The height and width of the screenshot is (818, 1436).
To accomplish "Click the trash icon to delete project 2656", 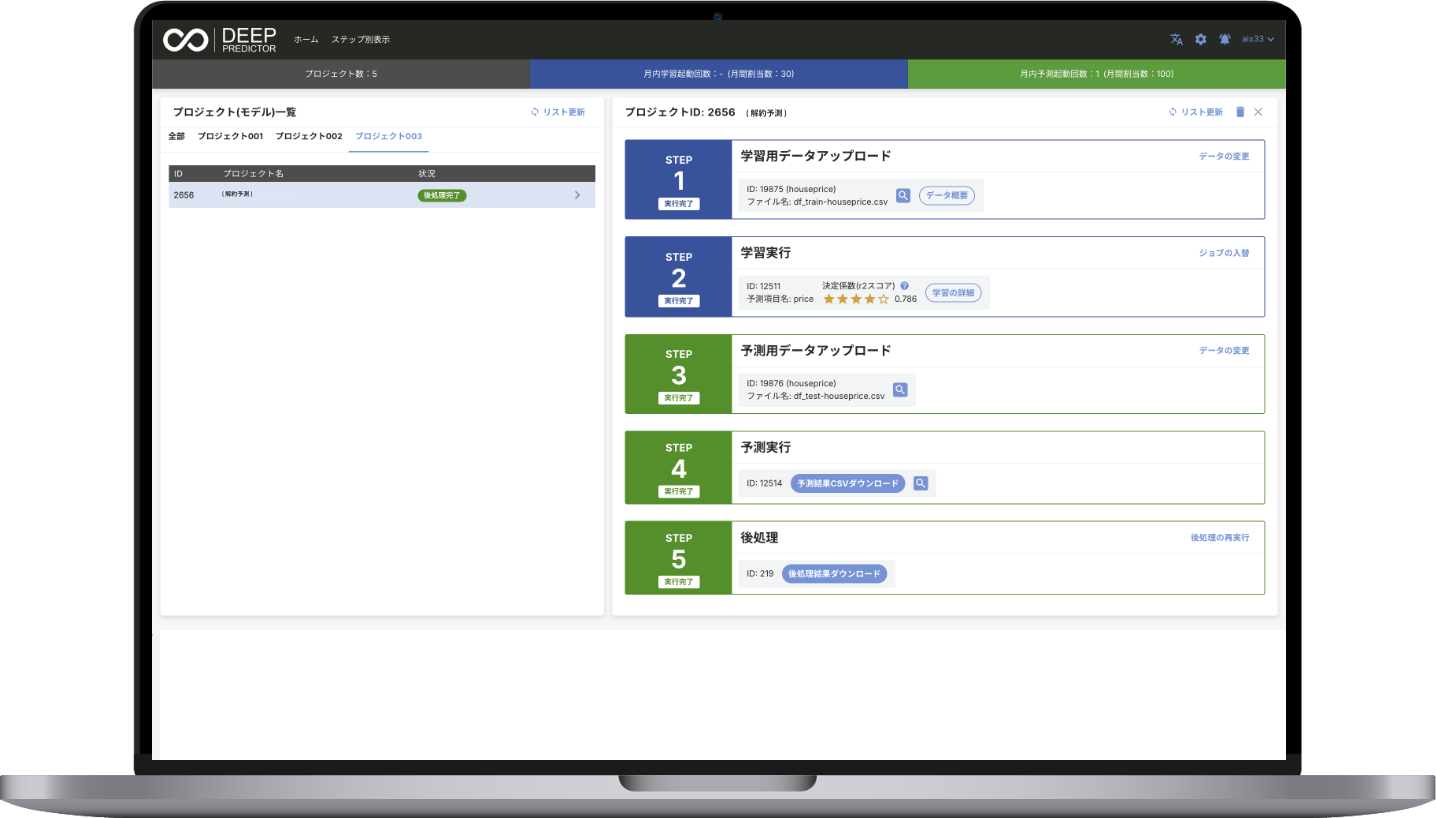I will tap(1240, 112).
